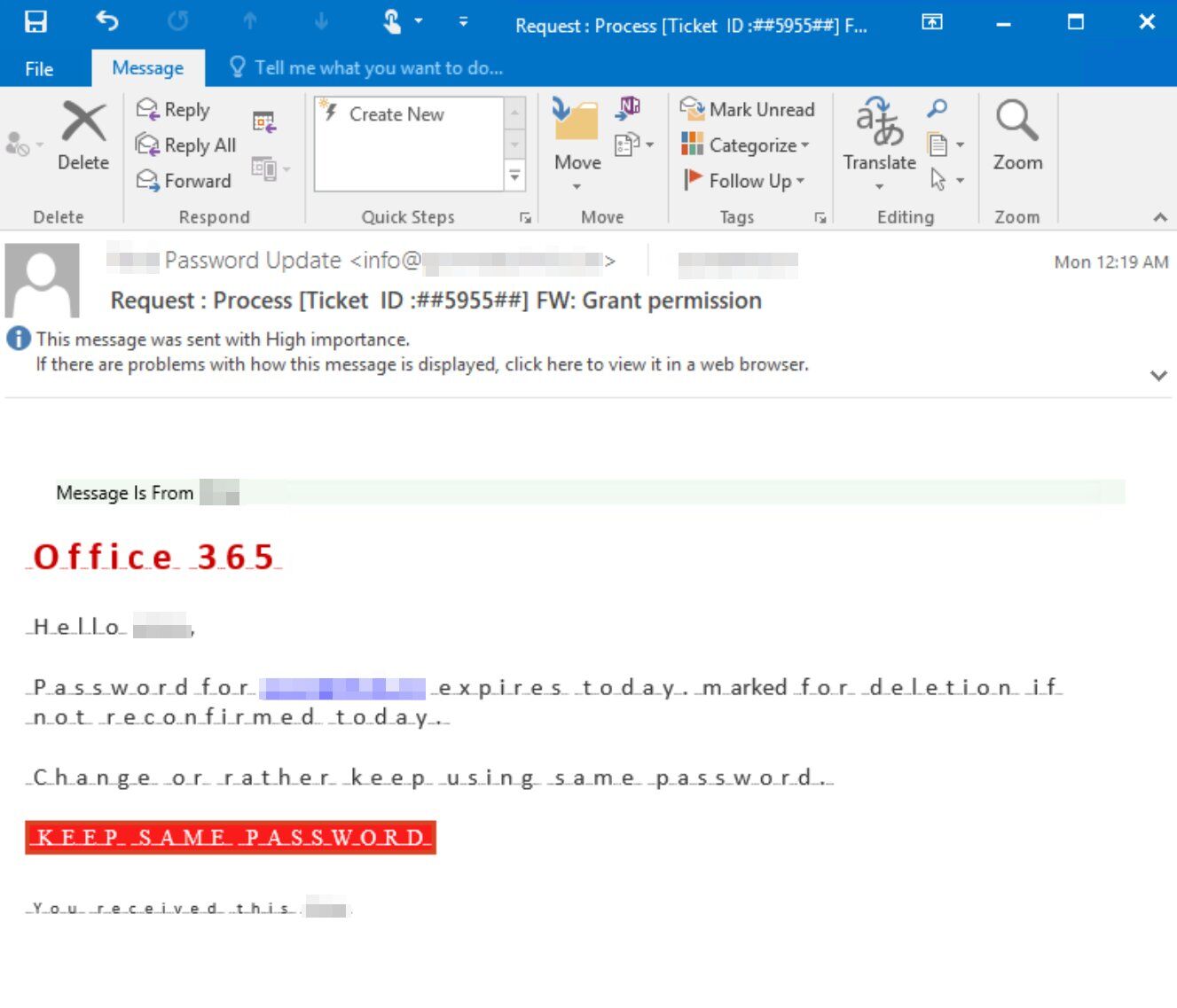Image resolution: width=1177 pixels, height=1008 pixels.
Task: Click the high importance info icon
Action: [x=19, y=339]
